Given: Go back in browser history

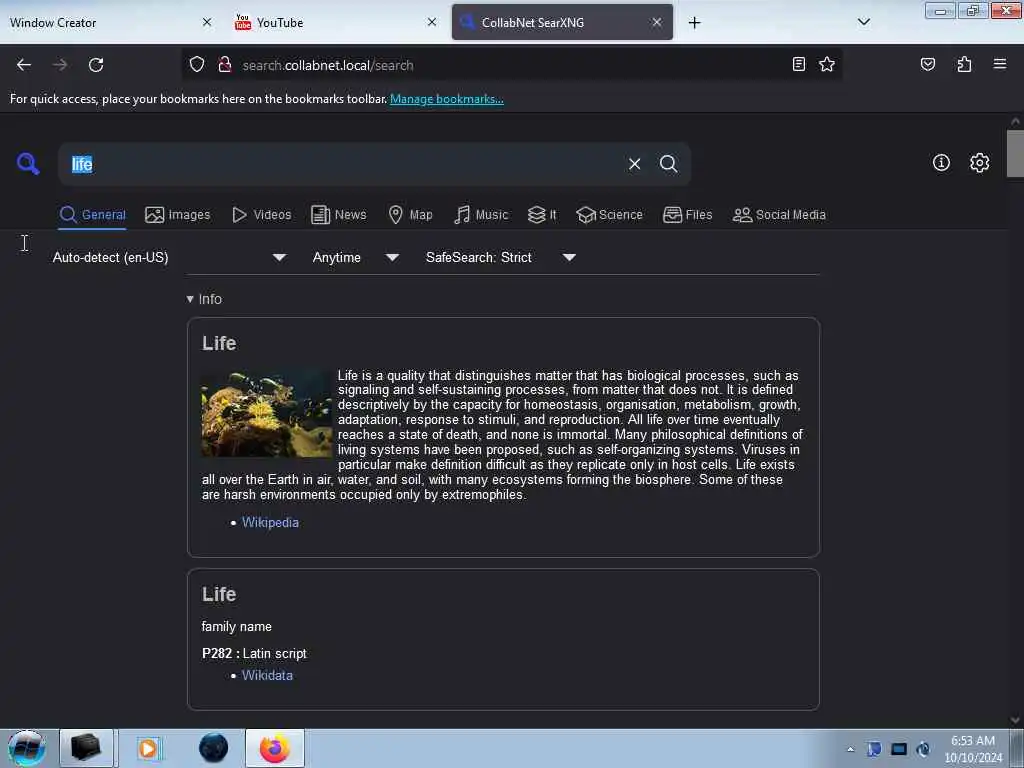Looking at the screenshot, I should click(24, 65).
